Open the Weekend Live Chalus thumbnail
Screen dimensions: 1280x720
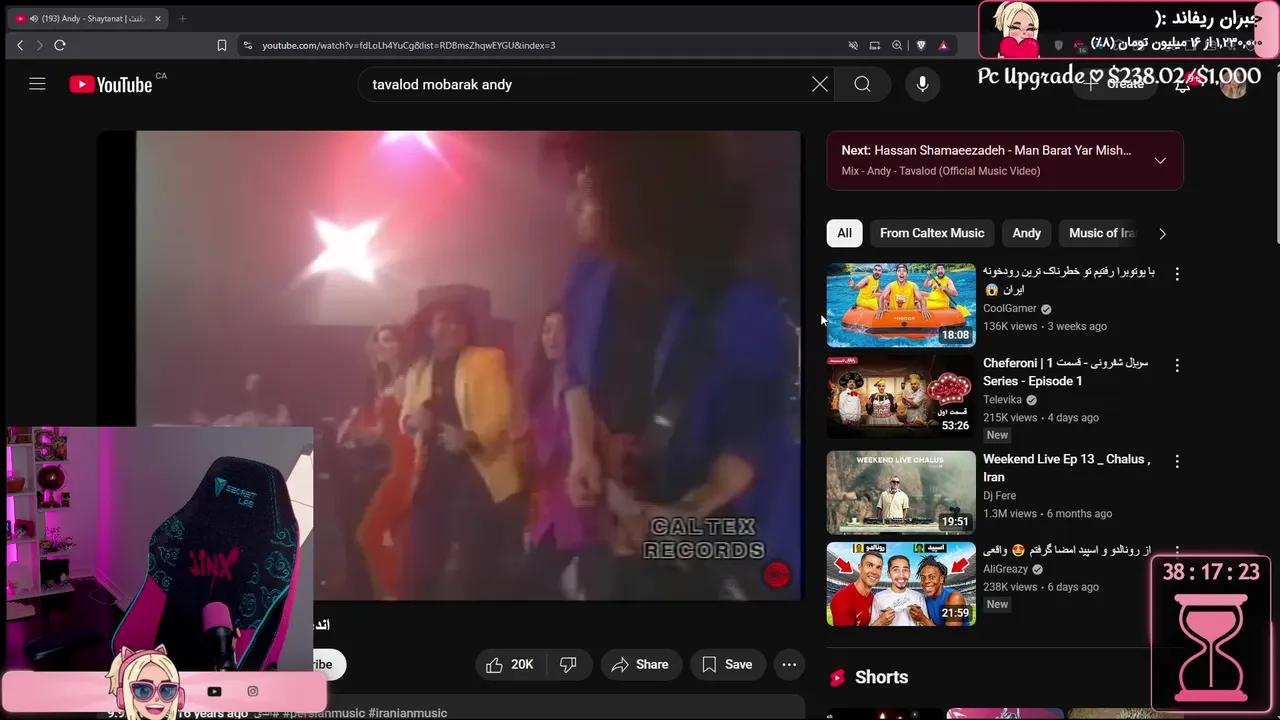[x=901, y=493]
